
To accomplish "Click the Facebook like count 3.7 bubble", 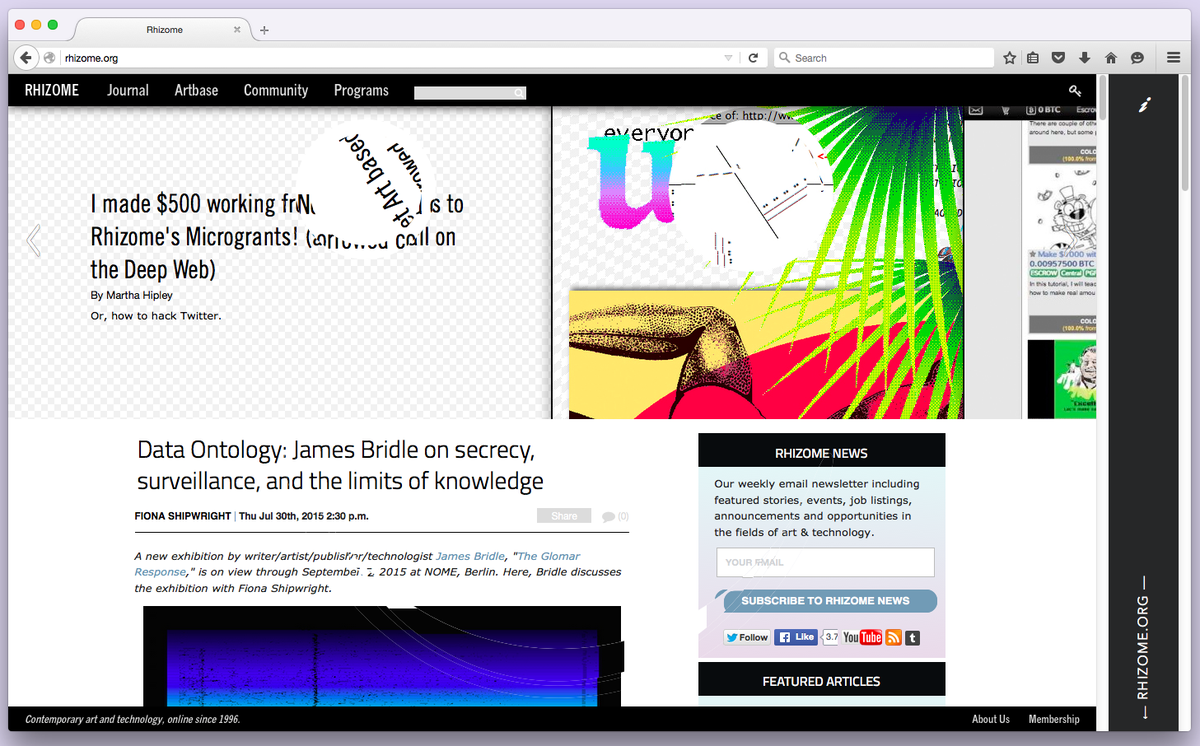I will pos(831,637).
